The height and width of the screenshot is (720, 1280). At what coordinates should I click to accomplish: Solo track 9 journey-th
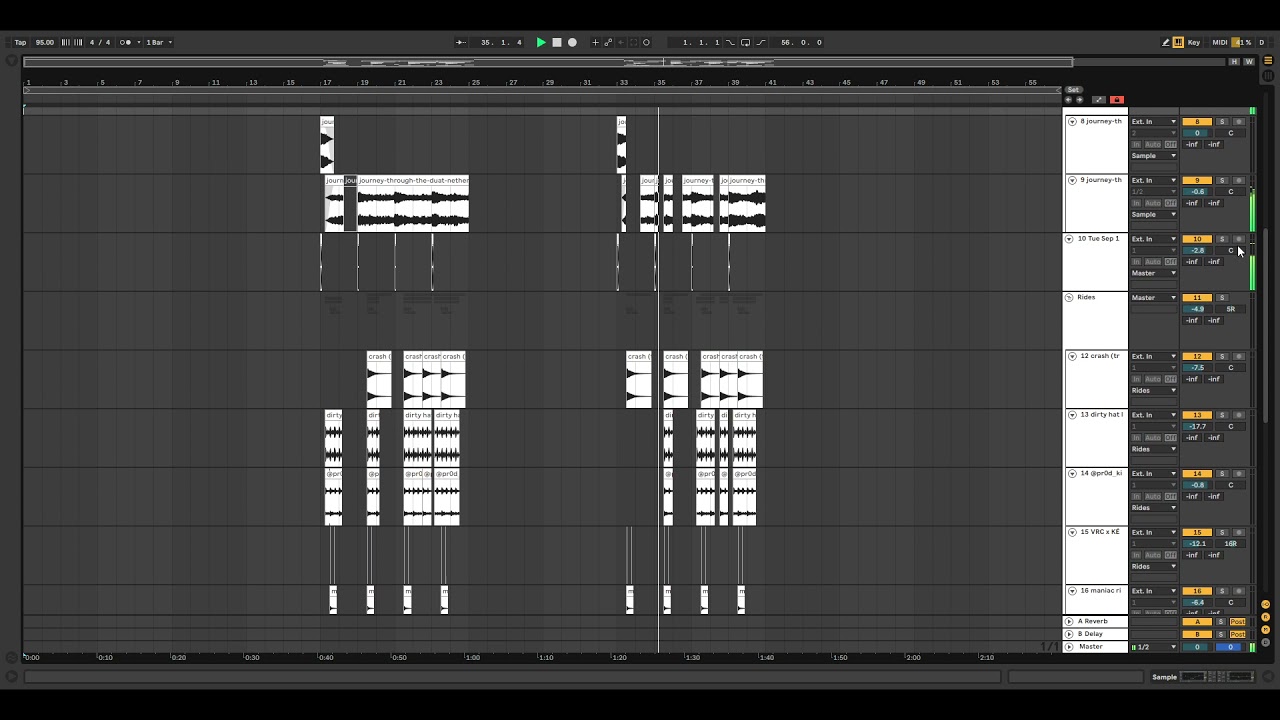pos(1221,181)
